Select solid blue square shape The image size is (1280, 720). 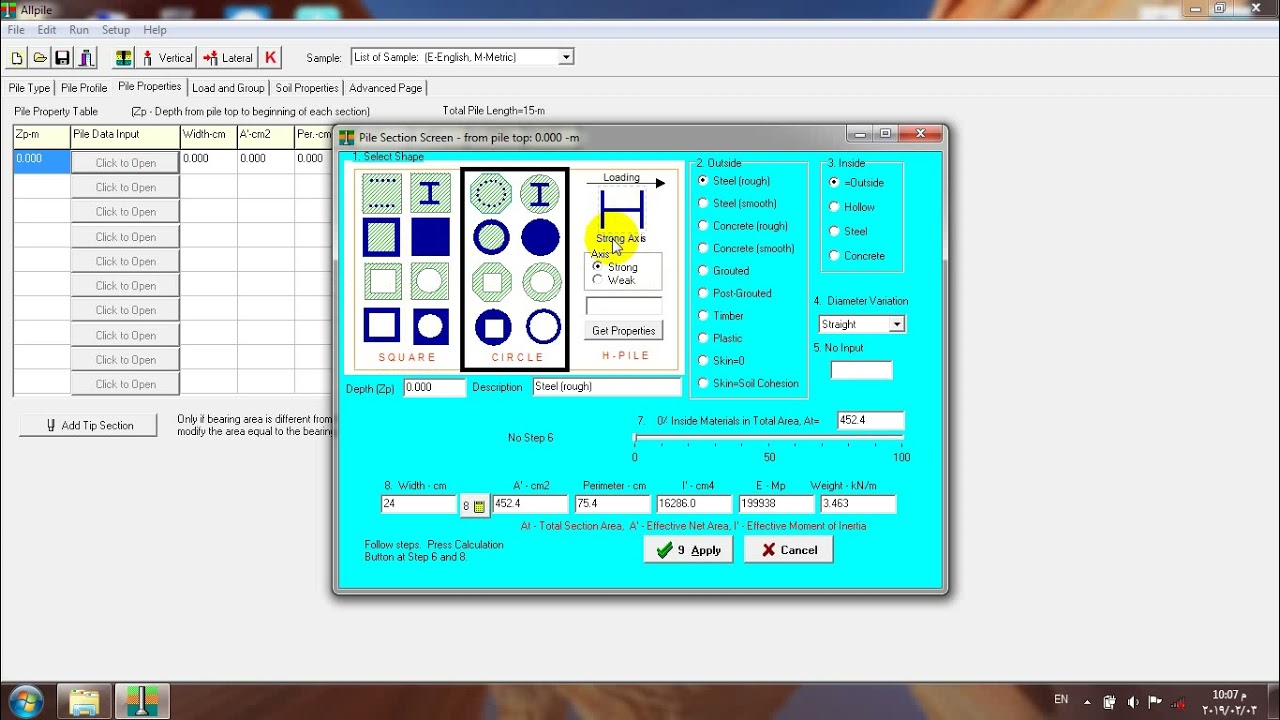tap(430, 237)
